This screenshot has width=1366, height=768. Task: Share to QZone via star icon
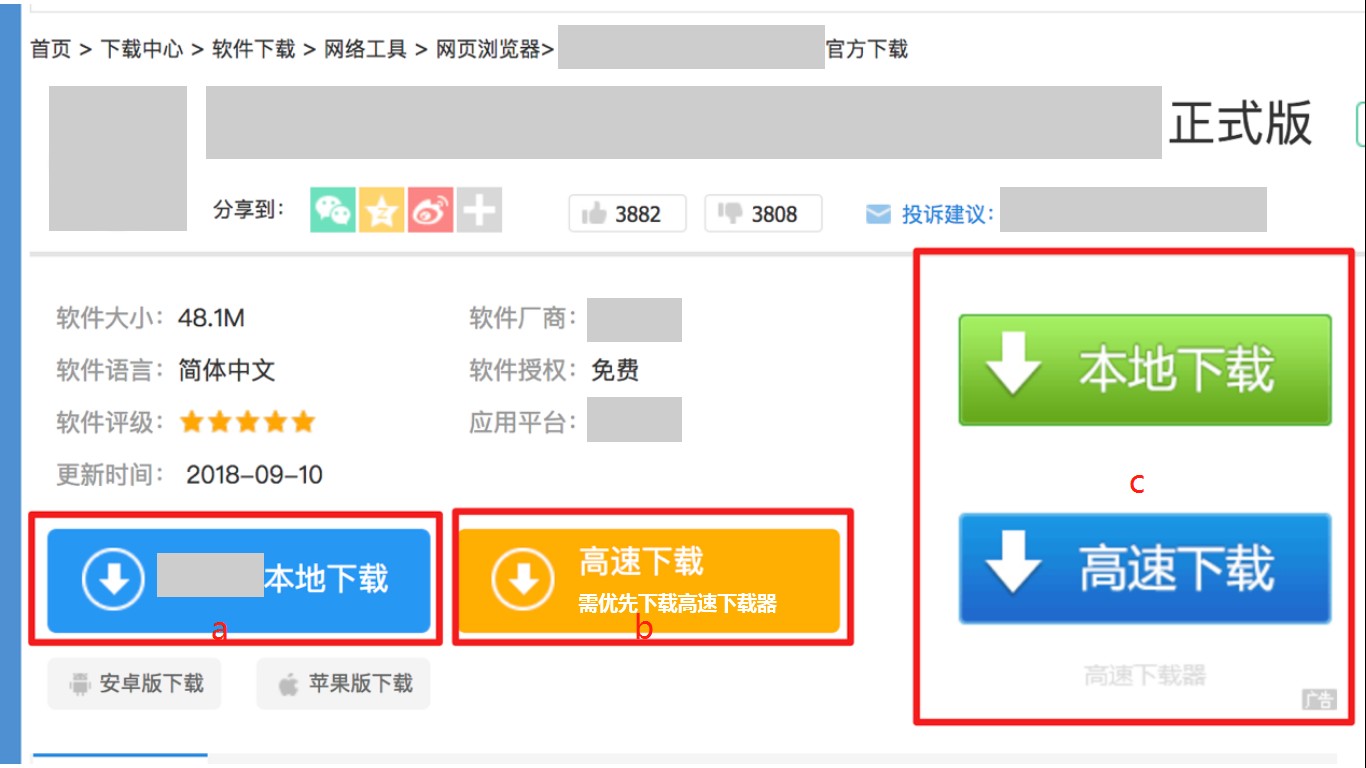[x=381, y=211]
